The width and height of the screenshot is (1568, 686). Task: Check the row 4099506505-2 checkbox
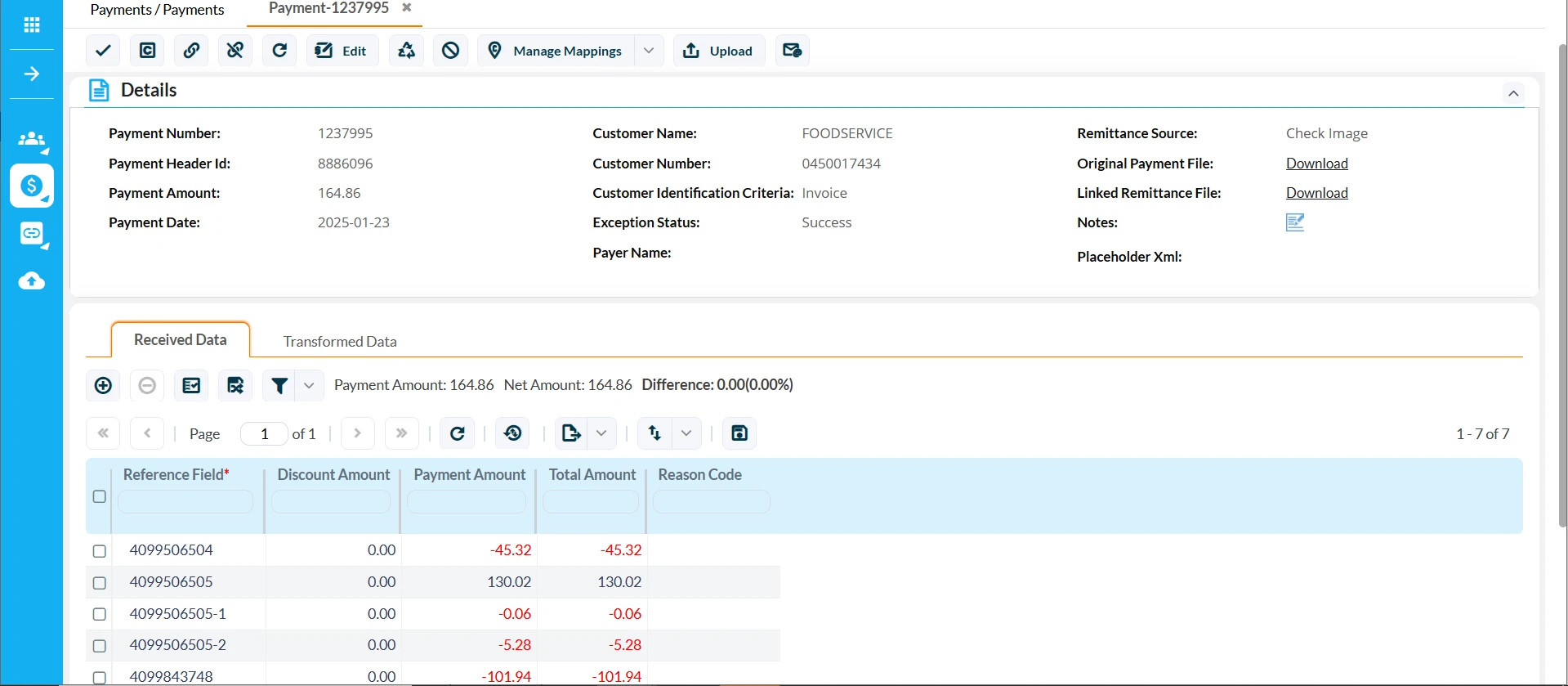(x=100, y=646)
